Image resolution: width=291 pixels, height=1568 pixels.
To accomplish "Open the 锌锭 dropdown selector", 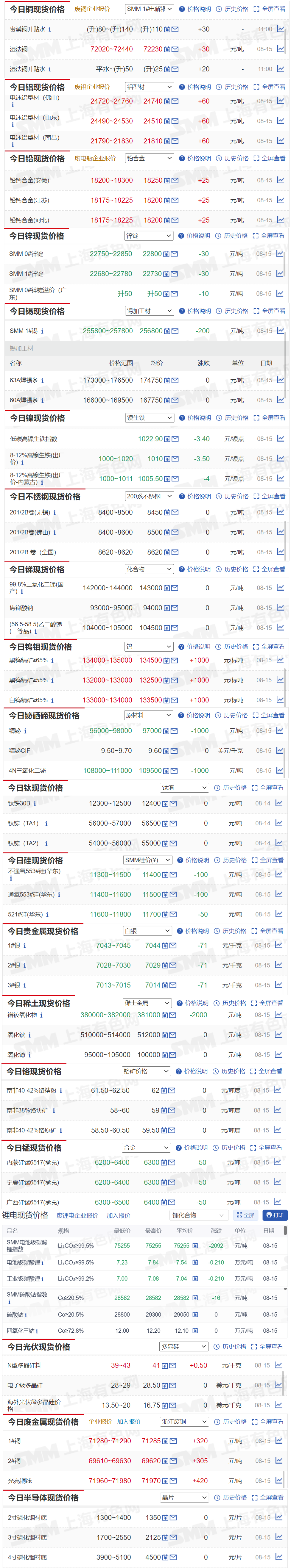I will [x=149, y=236].
